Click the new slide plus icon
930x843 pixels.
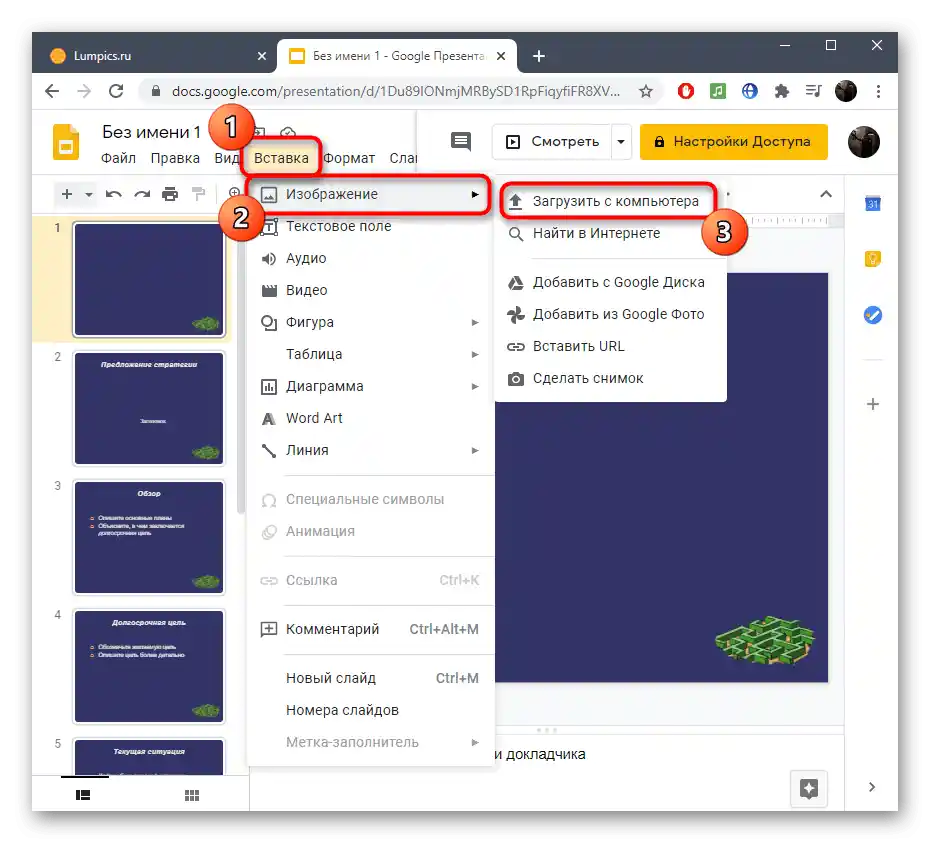pos(67,194)
